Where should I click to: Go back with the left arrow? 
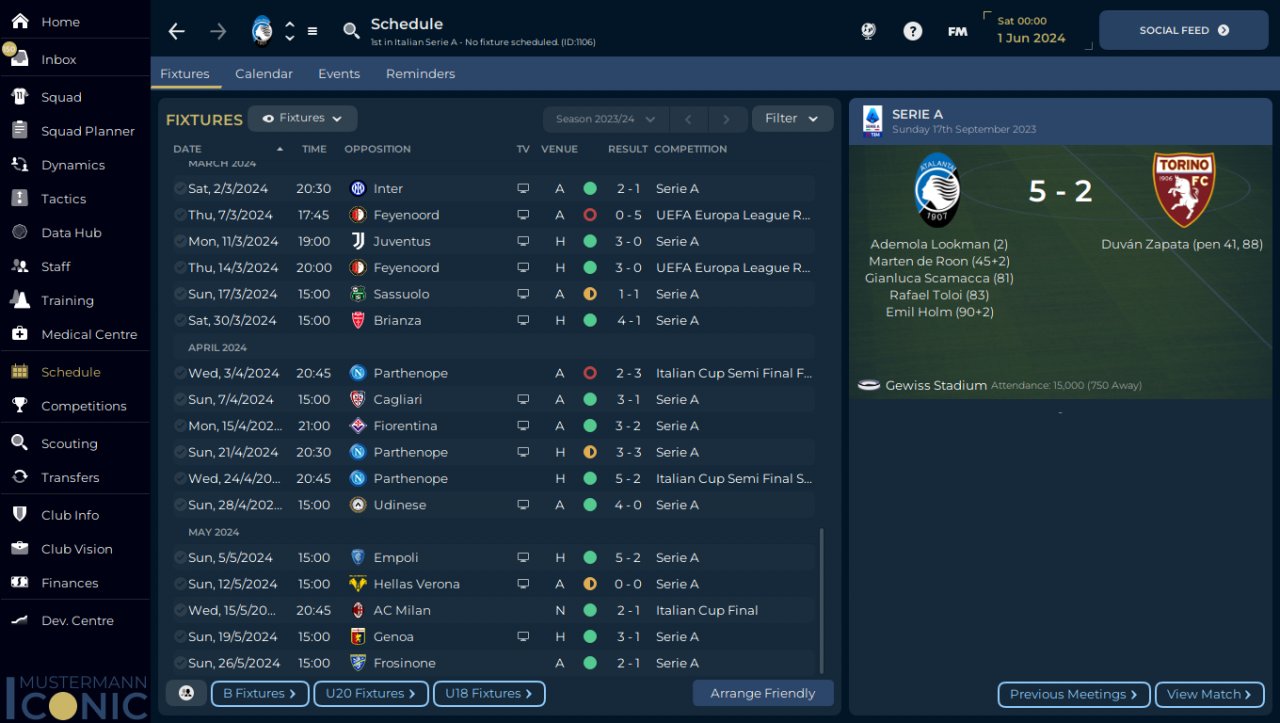[177, 31]
